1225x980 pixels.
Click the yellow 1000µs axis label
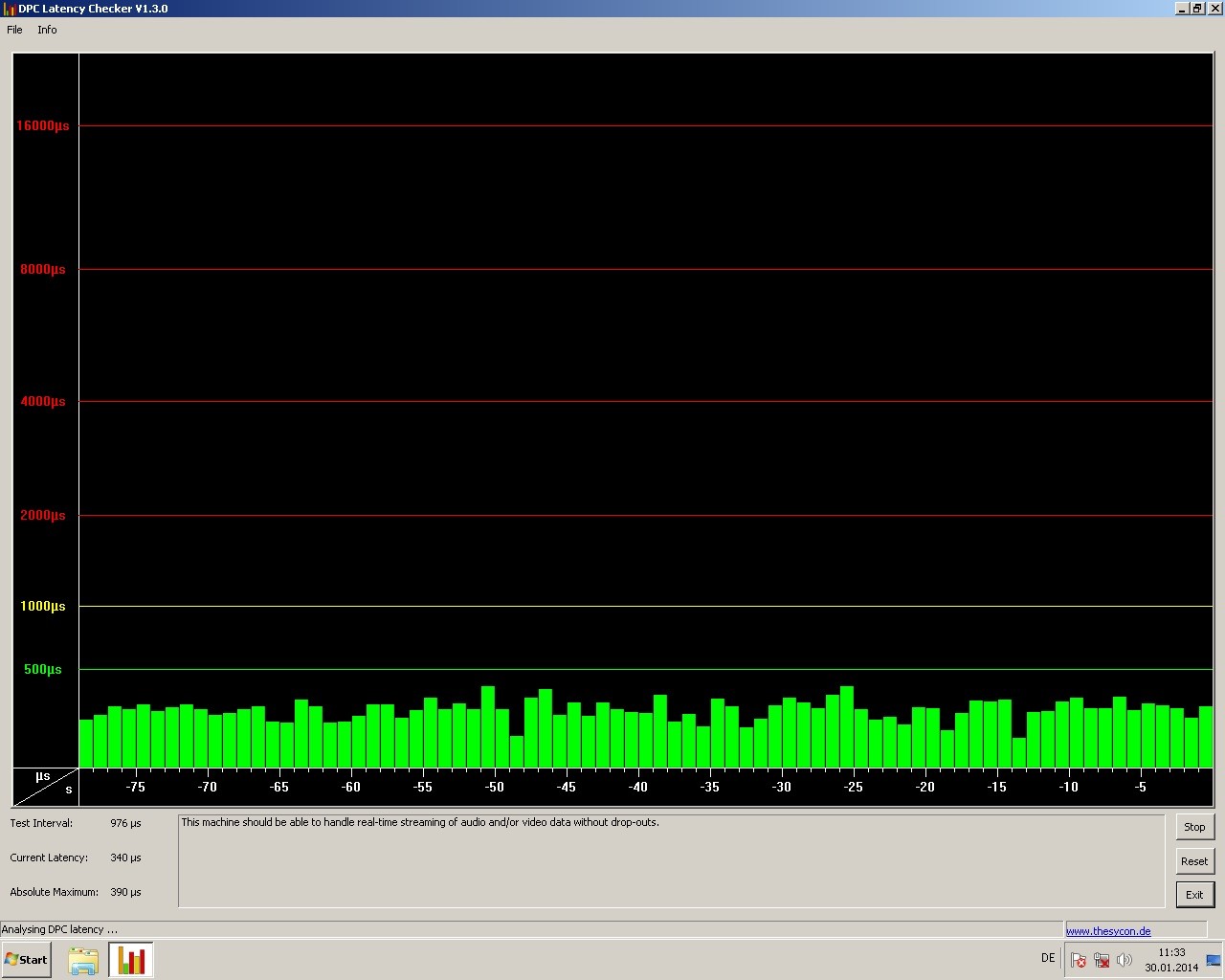pos(43,606)
